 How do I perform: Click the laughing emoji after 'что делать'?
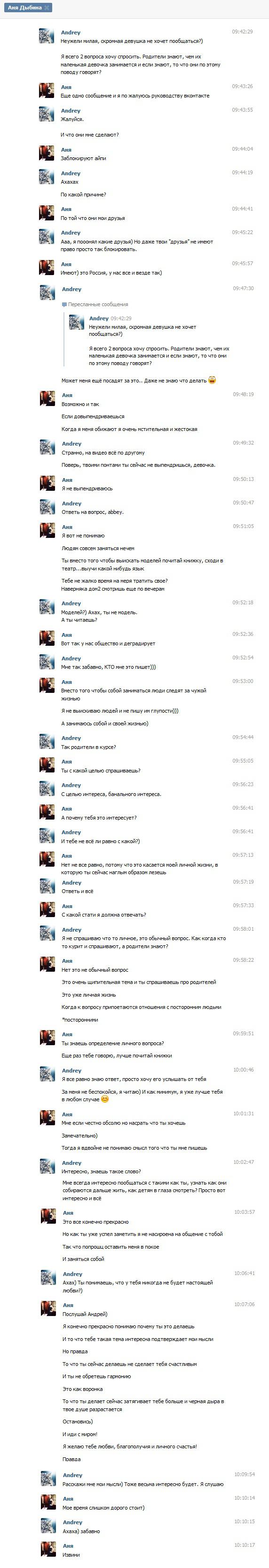[x=211, y=380]
